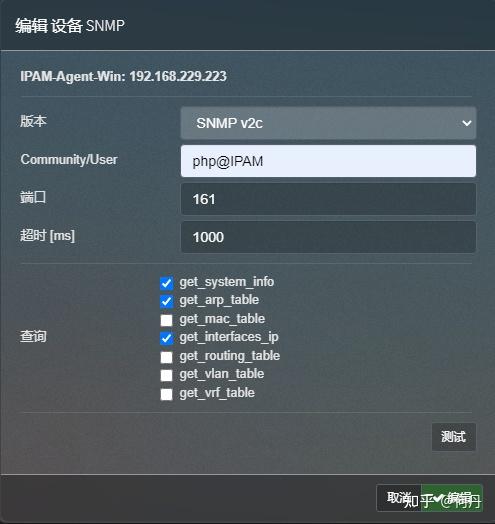
Task: Click the 测试 test button
Action: coord(454,437)
